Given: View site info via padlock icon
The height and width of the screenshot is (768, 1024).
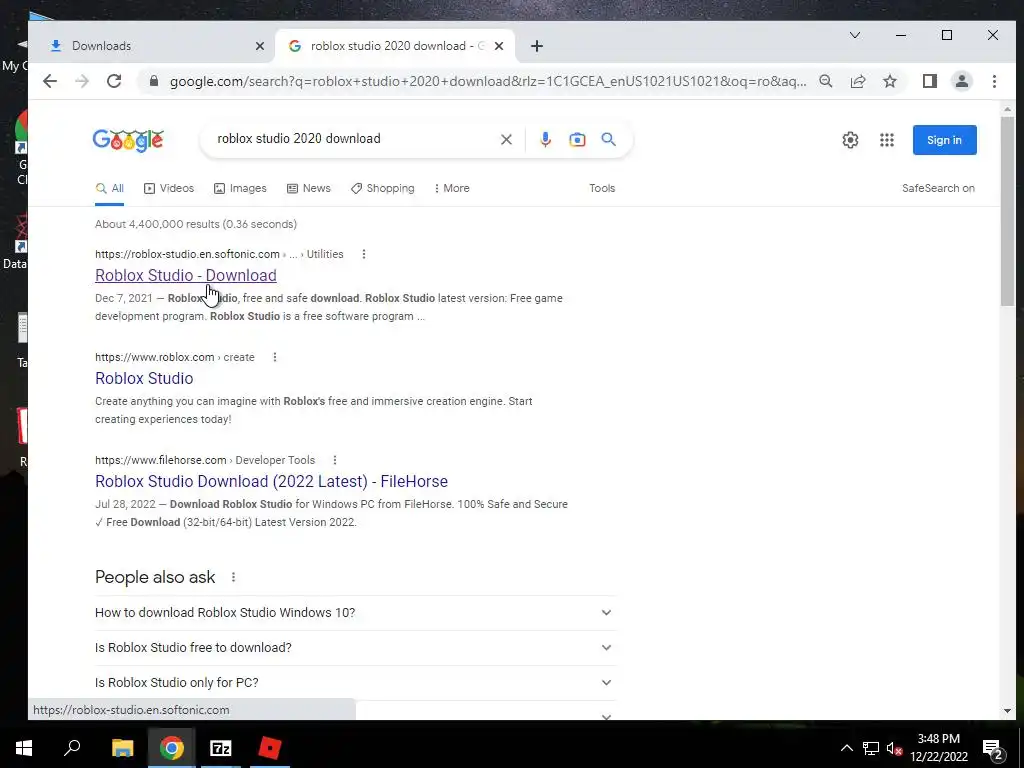Looking at the screenshot, I should pyautogui.click(x=154, y=81).
